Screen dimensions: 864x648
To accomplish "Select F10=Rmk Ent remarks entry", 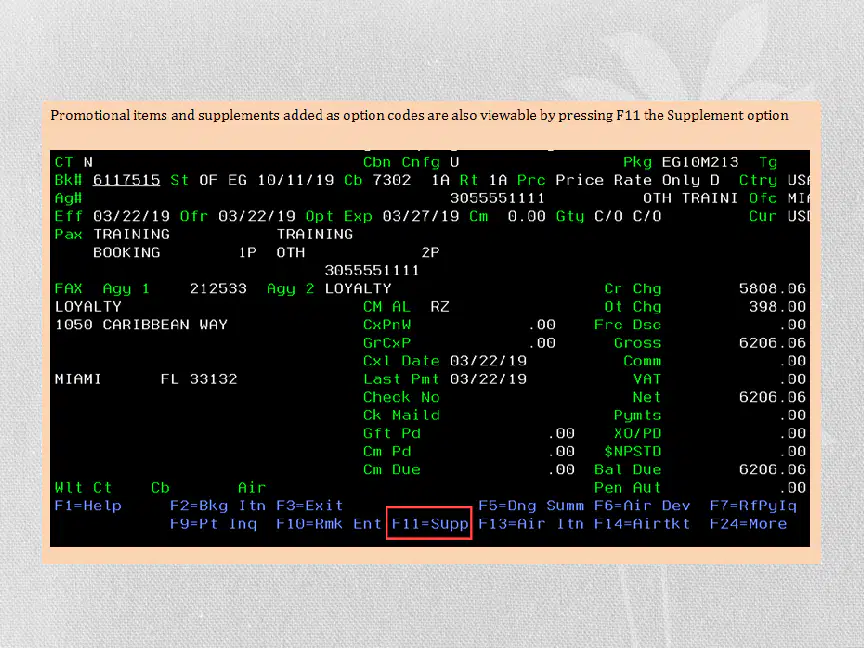I will 329,523.
